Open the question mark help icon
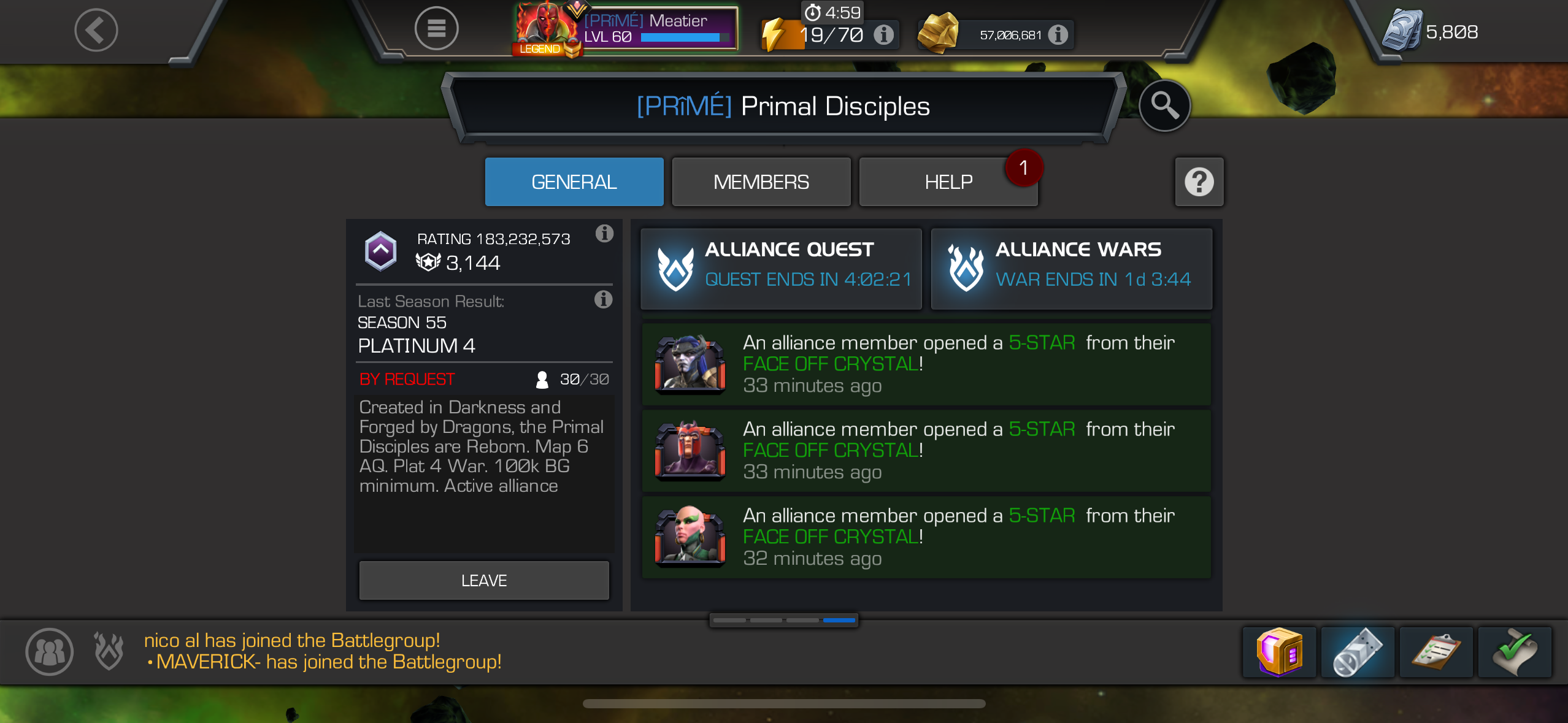The height and width of the screenshot is (723, 1568). (x=1199, y=182)
